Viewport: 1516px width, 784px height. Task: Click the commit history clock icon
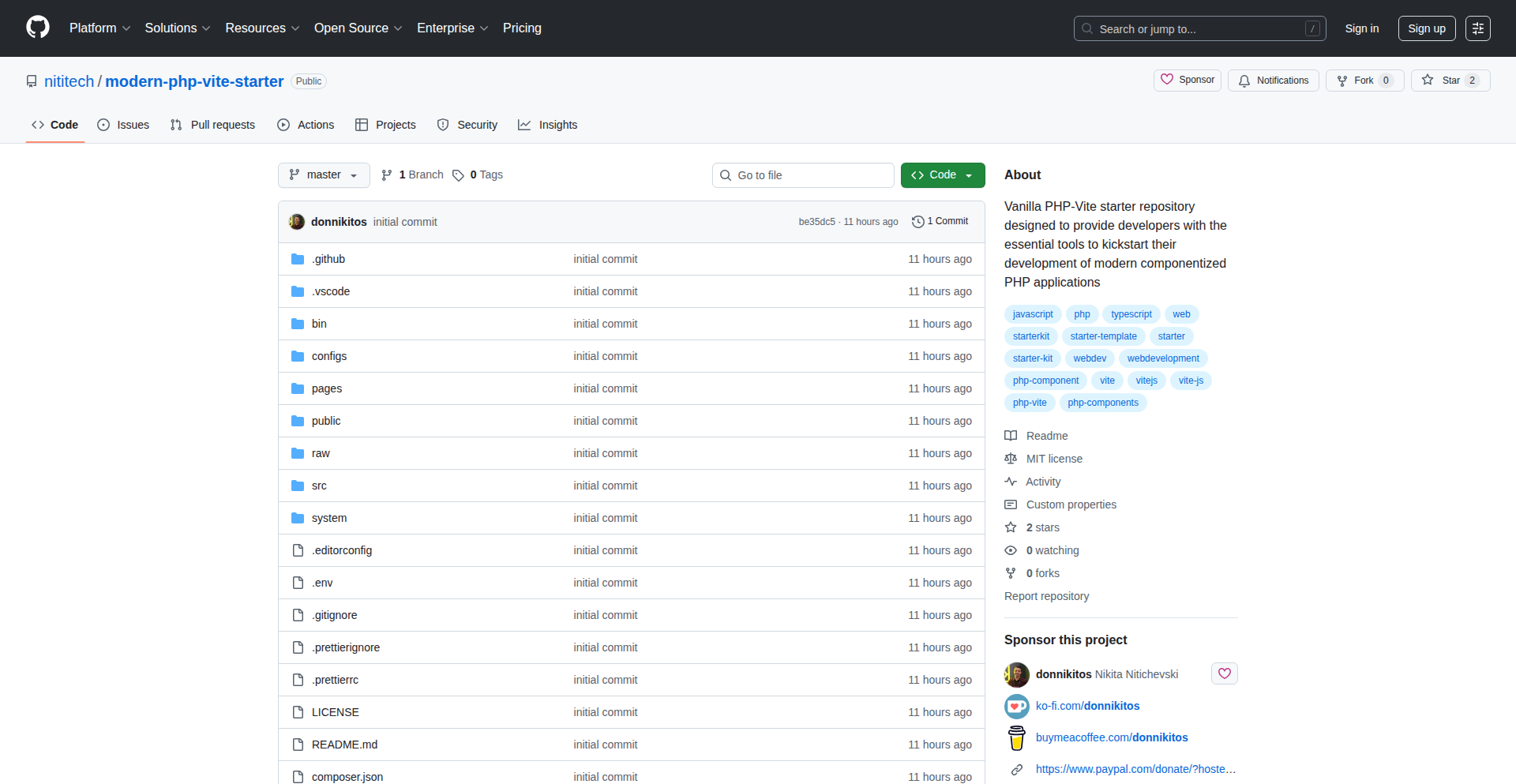click(917, 222)
